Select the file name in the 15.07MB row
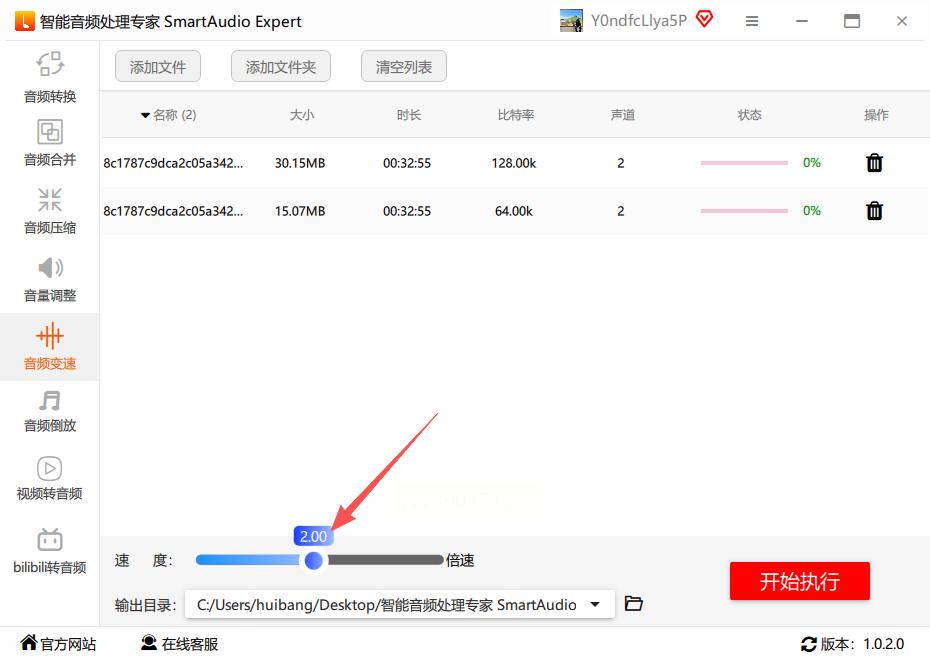 coord(173,211)
